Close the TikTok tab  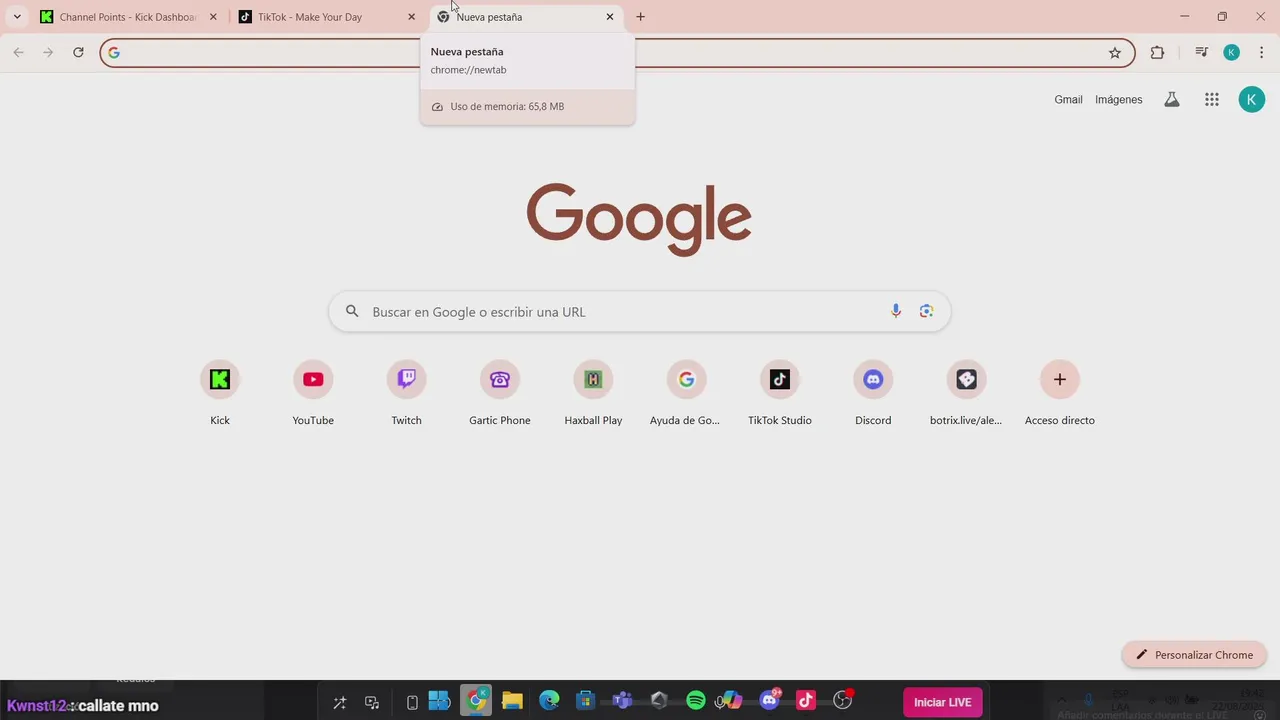pyautogui.click(x=411, y=17)
